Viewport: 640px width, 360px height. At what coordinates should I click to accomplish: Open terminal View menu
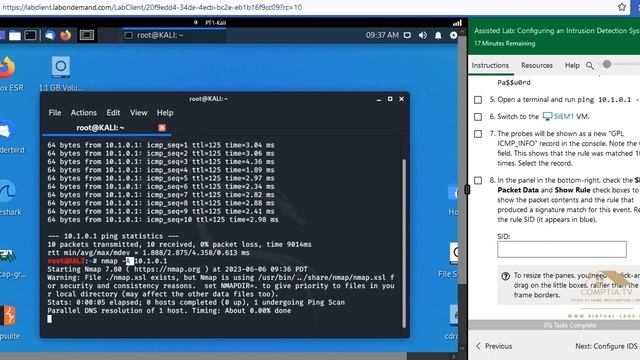point(138,113)
